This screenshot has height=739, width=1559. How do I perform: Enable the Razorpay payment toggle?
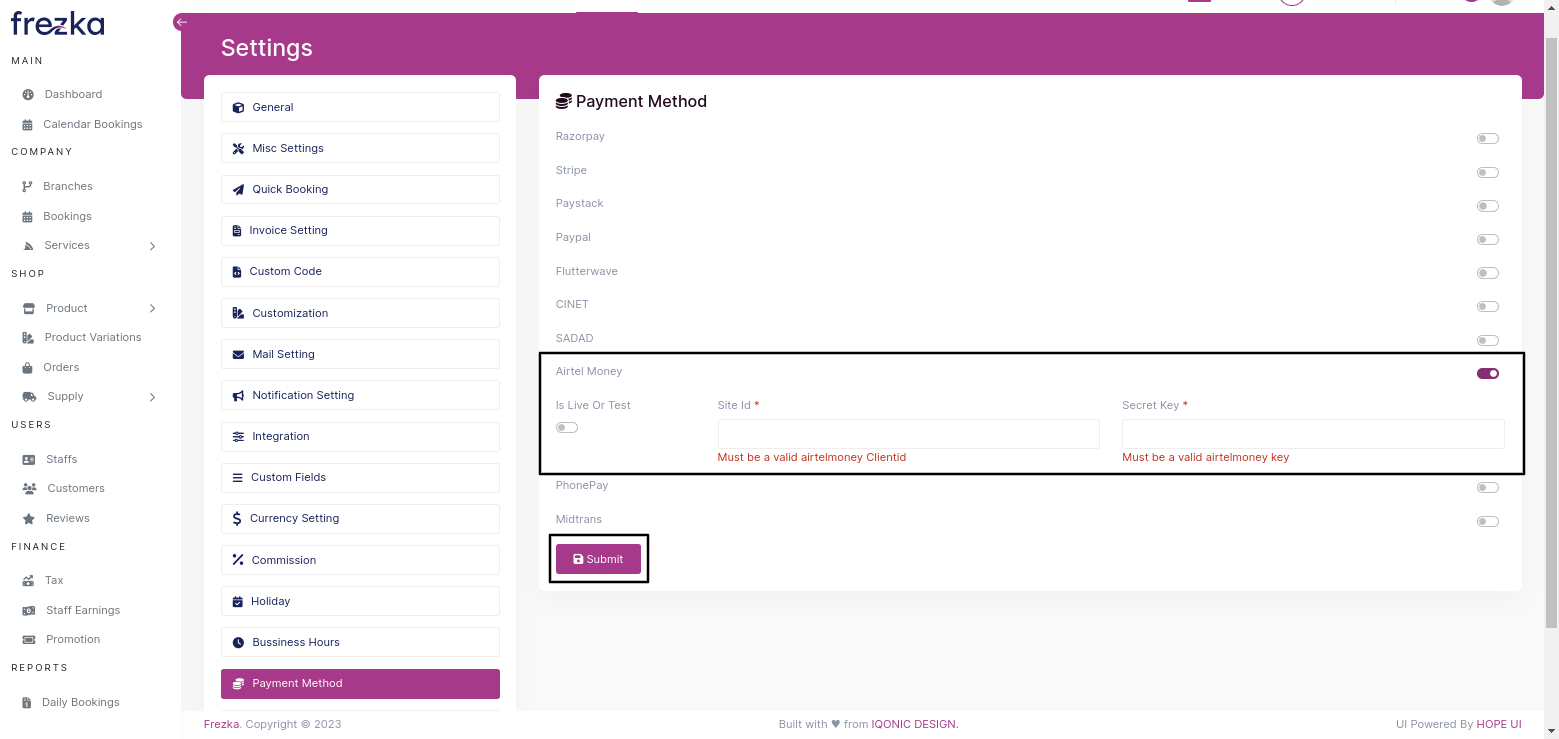pyautogui.click(x=1488, y=139)
